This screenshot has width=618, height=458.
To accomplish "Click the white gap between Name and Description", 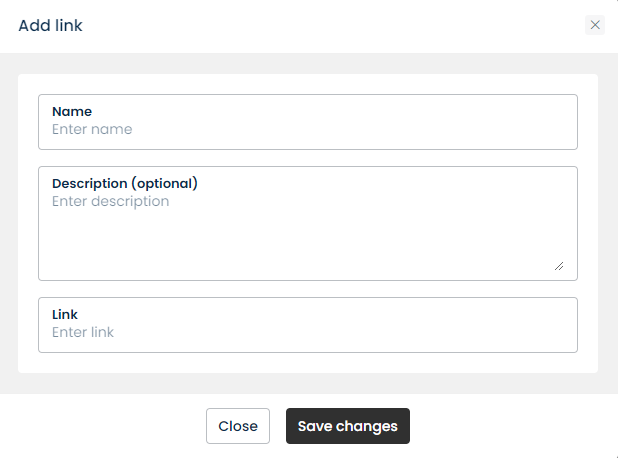I will (x=308, y=158).
